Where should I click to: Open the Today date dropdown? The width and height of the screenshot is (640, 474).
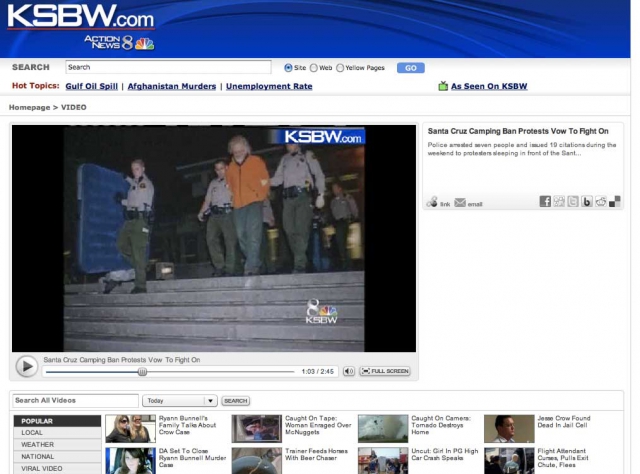coord(180,400)
